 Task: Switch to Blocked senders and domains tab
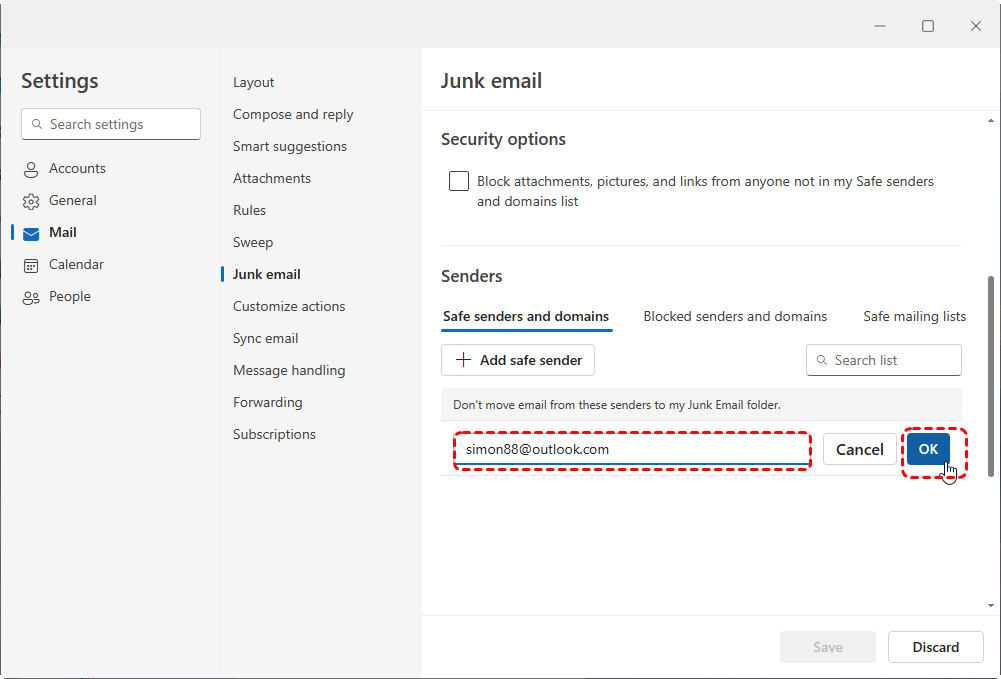coord(735,315)
